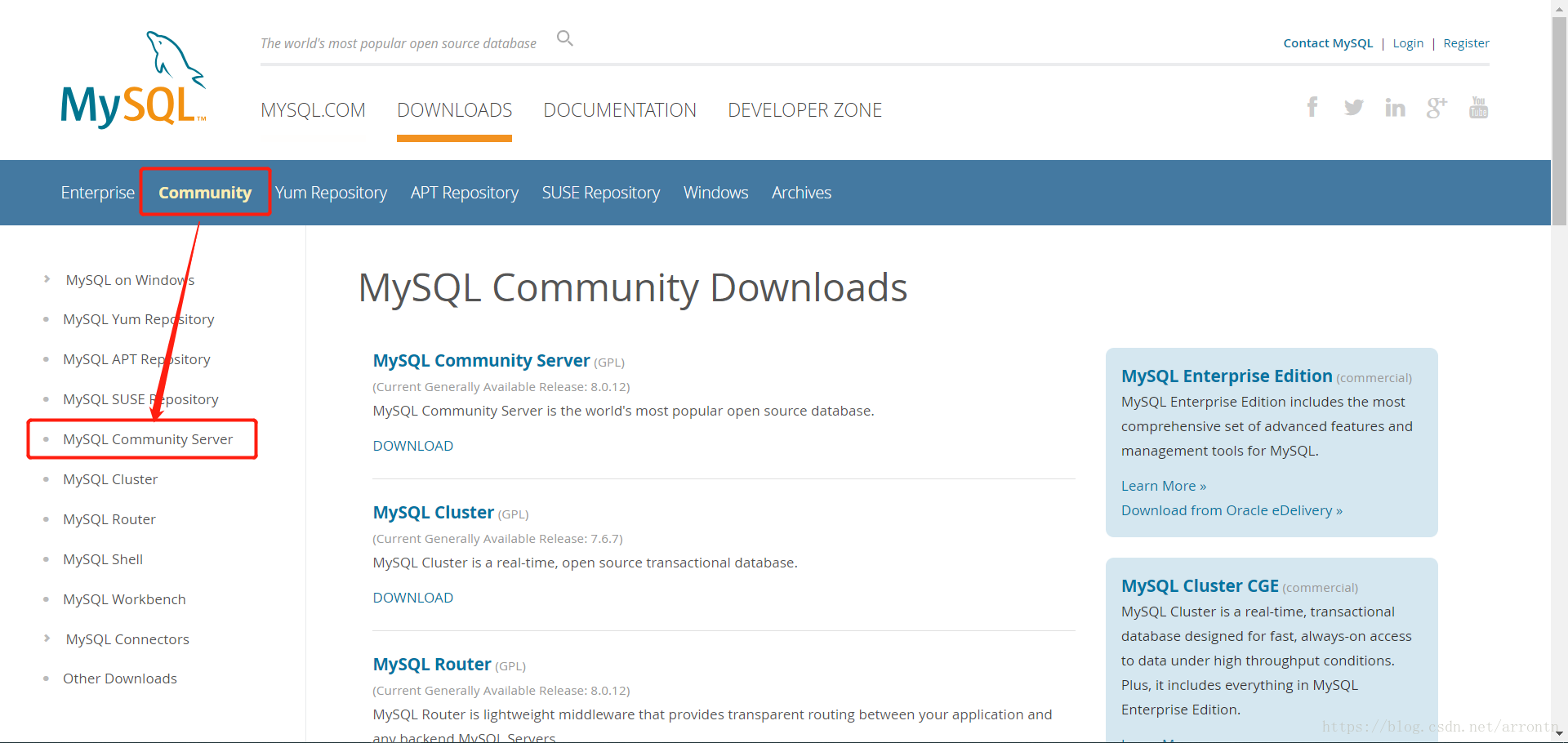Open DEVELOPER ZONE top nav item
Viewport: 1568px width, 743px height.
pyautogui.click(x=804, y=110)
